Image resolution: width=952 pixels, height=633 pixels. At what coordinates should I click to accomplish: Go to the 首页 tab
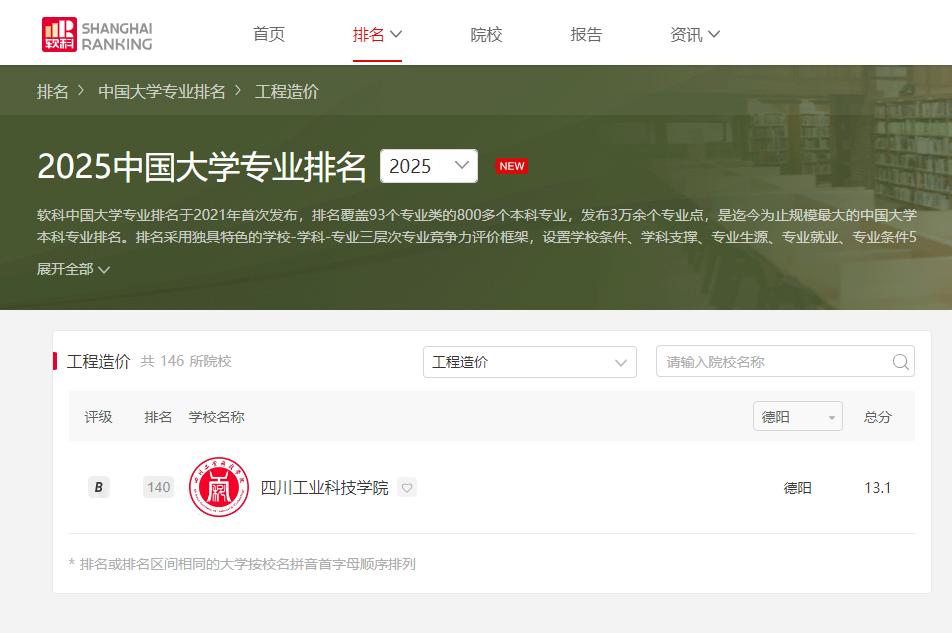pyautogui.click(x=269, y=35)
